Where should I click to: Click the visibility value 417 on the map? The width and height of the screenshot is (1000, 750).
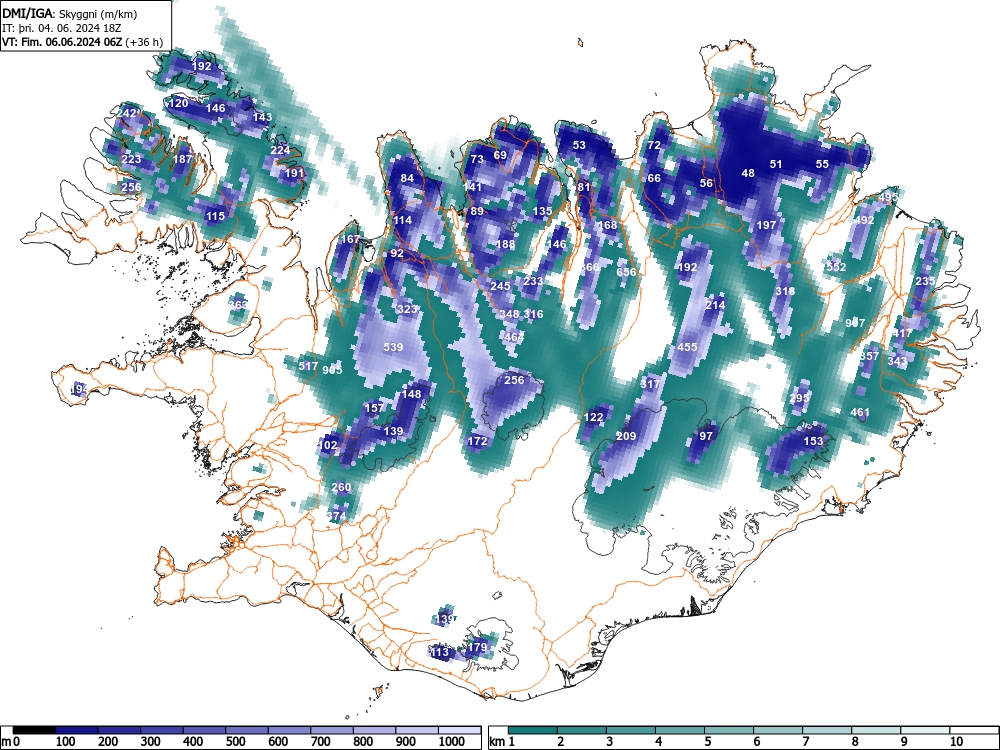point(902,333)
